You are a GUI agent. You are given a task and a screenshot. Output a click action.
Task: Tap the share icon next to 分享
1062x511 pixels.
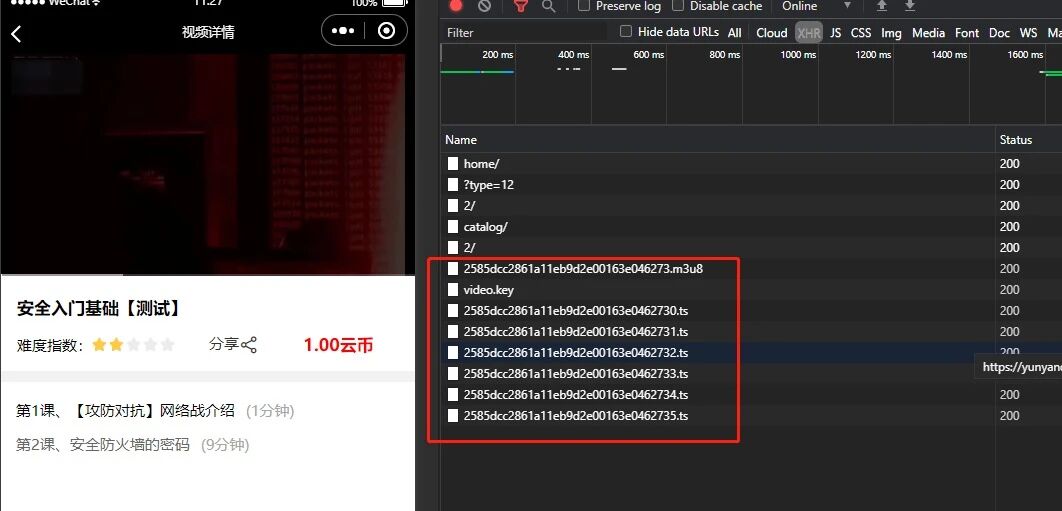[x=249, y=345]
